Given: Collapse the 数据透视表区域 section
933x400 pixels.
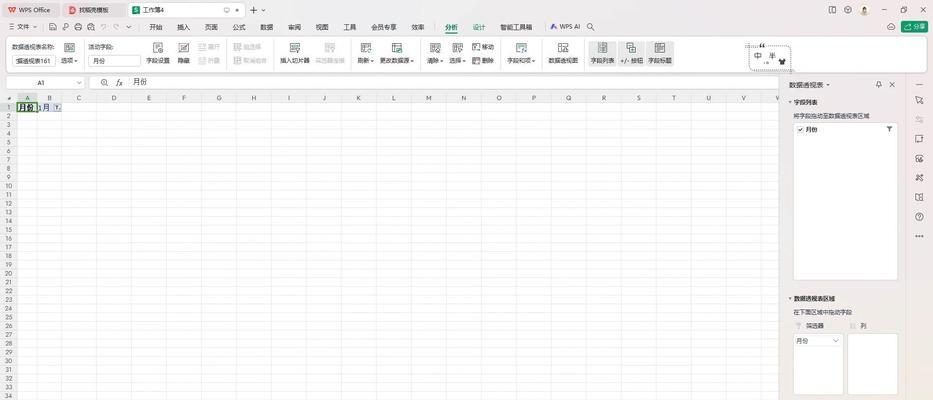Looking at the screenshot, I should tap(791, 298).
